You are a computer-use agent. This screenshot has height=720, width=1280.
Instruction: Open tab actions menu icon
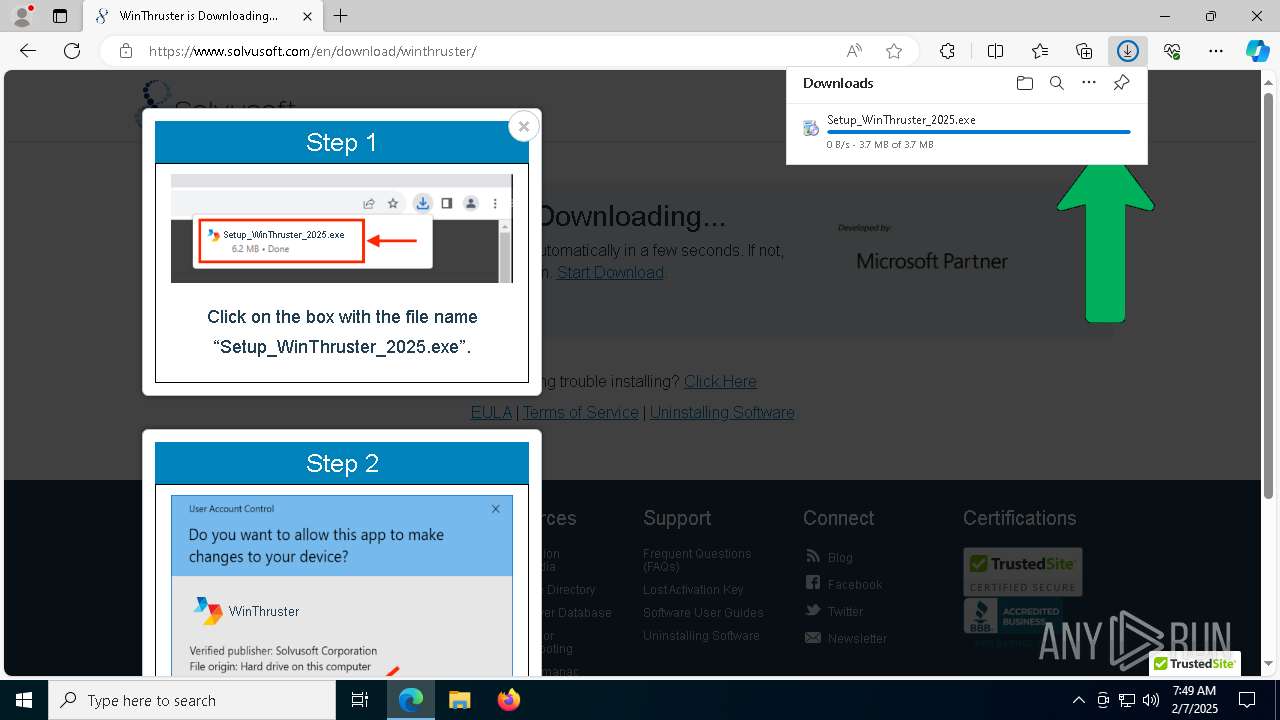coord(60,16)
